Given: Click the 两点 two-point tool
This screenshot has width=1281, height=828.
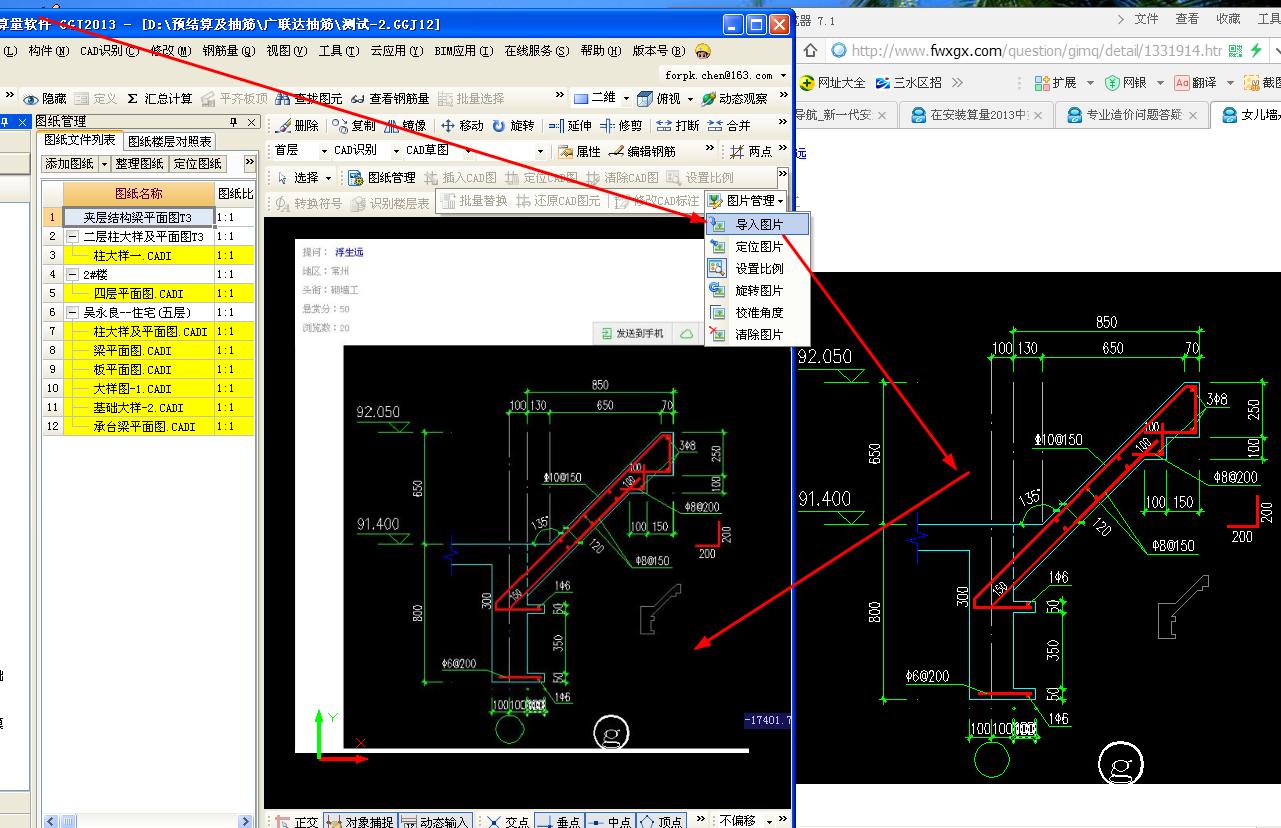Looking at the screenshot, I should [751, 151].
